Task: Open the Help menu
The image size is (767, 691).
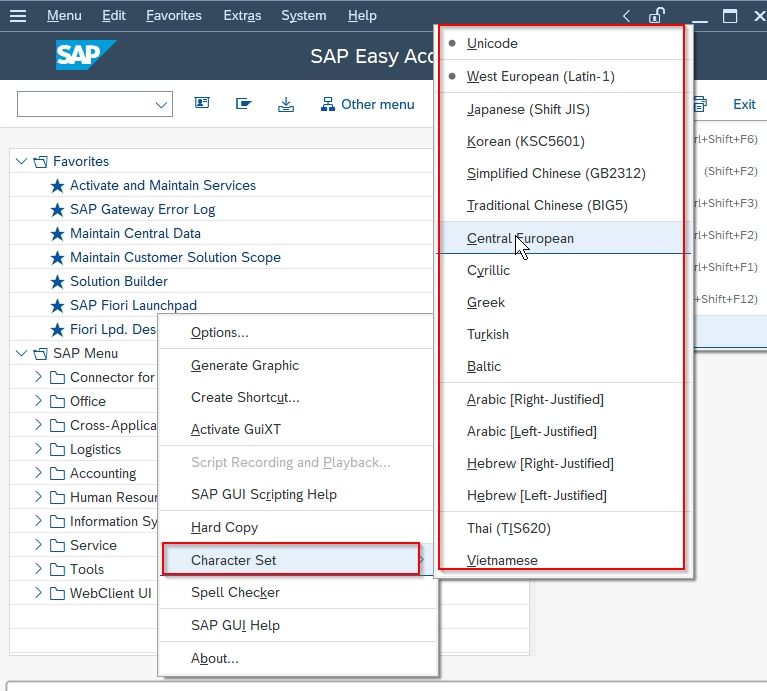Action: pyautogui.click(x=362, y=16)
